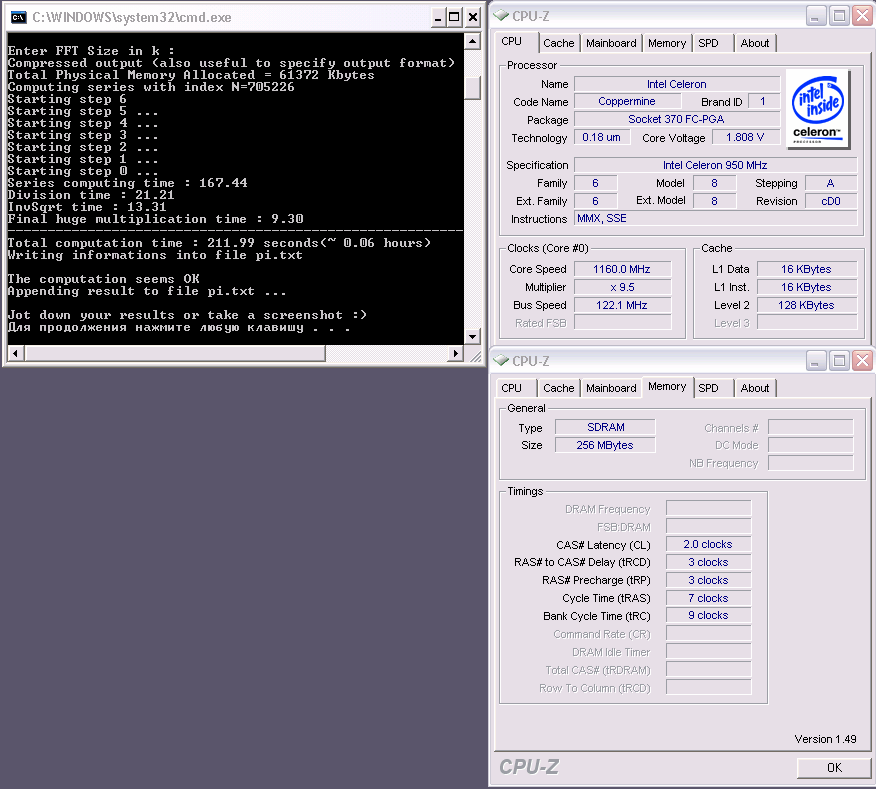876x789 pixels.
Task: Click Cycle Time (tRAS) value '7 clocks'
Action: coord(708,598)
